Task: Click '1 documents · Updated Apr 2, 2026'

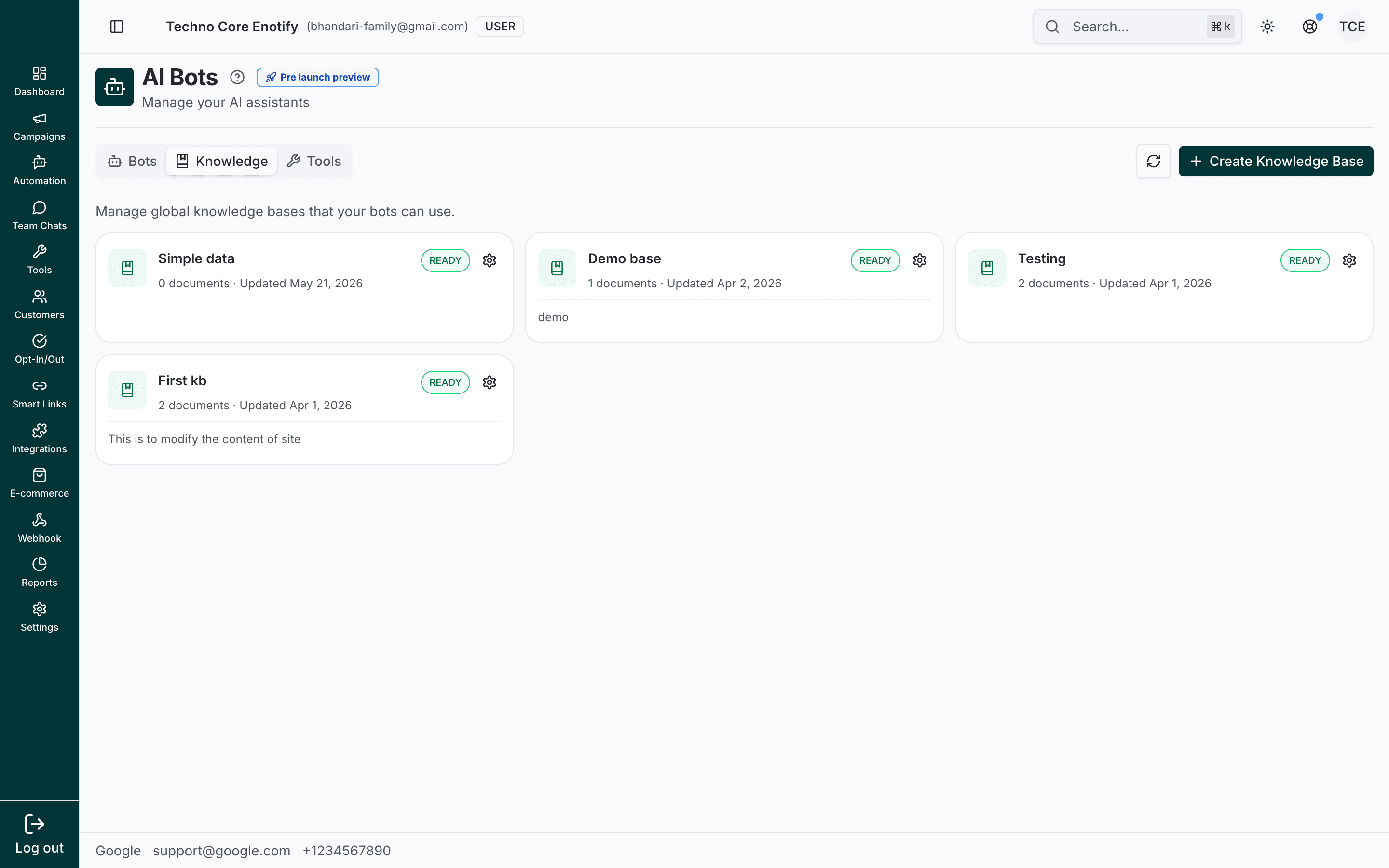Action: (x=685, y=284)
